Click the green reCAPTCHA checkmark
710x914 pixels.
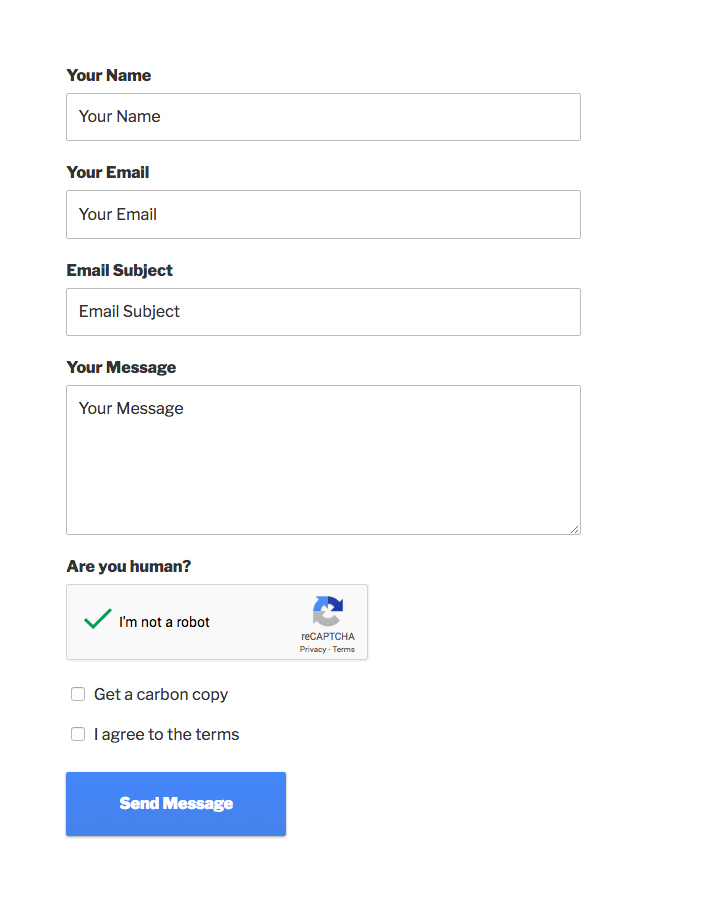click(x=97, y=620)
